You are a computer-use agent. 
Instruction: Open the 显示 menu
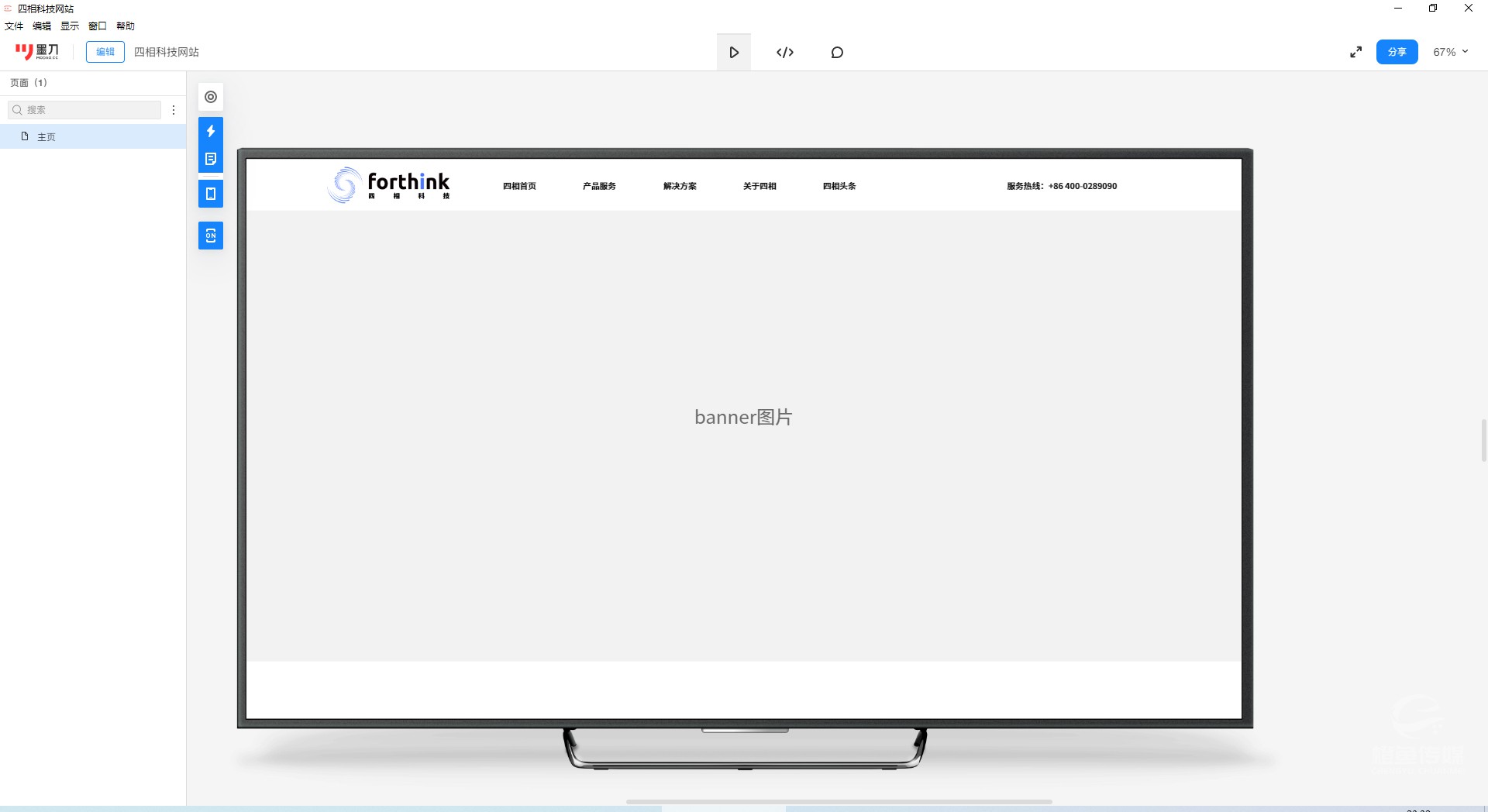pos(70,26)
